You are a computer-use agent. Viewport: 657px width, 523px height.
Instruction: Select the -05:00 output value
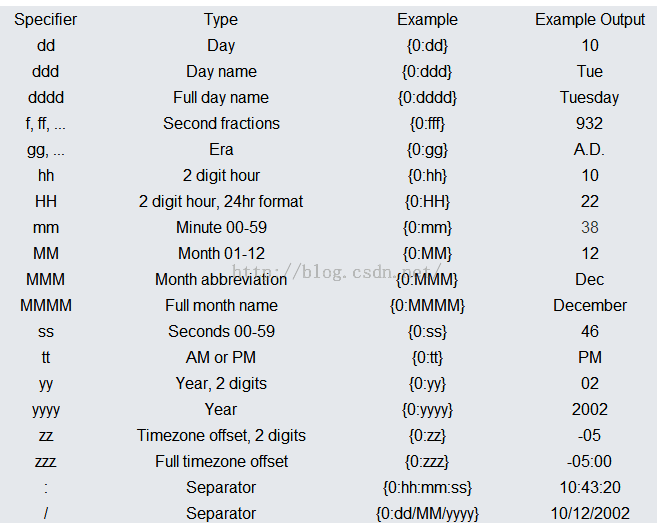[x=589, y=461]
